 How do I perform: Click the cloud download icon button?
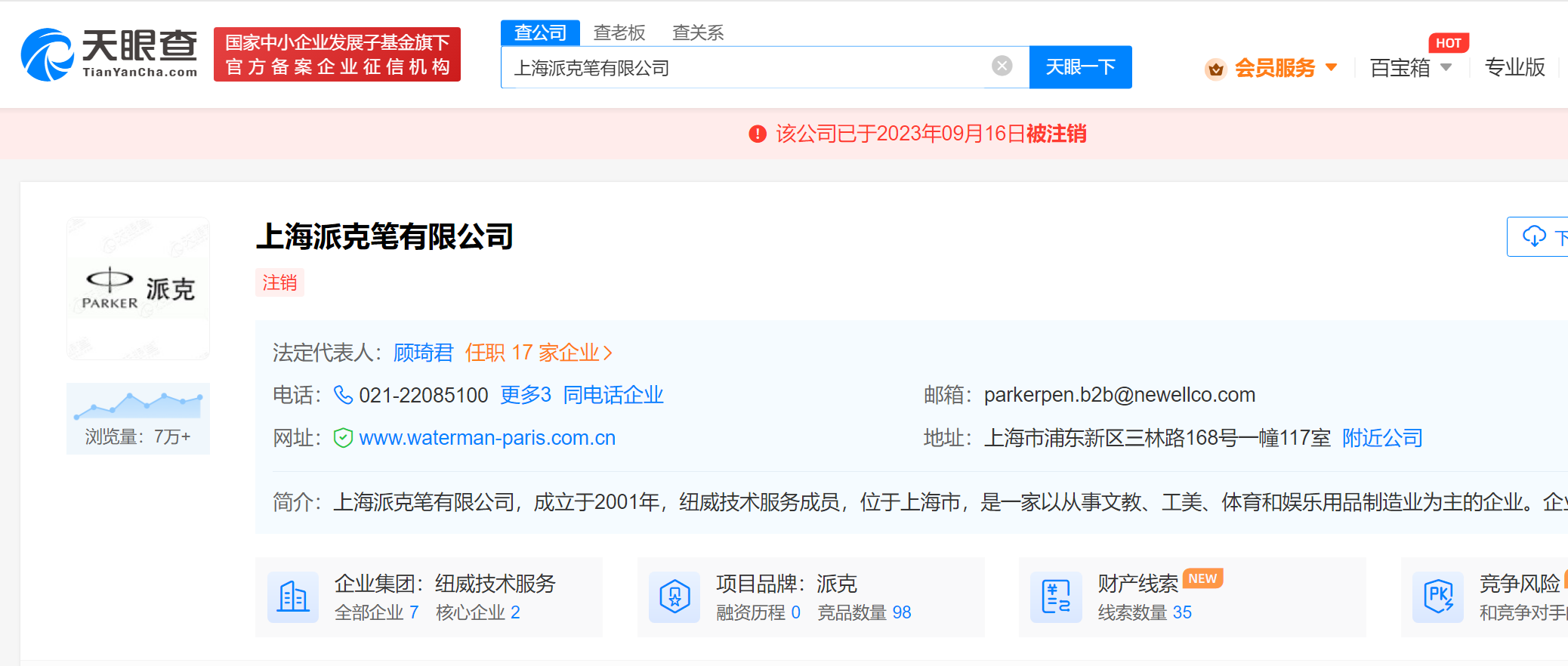click(1534, 237)
